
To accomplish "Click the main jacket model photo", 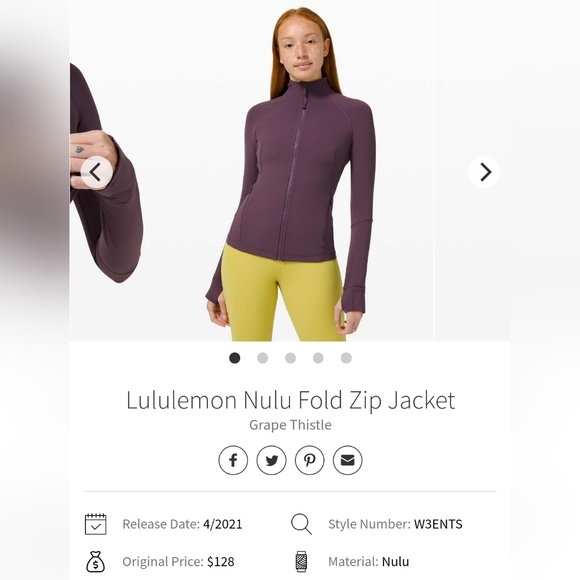I will point(289,174).
